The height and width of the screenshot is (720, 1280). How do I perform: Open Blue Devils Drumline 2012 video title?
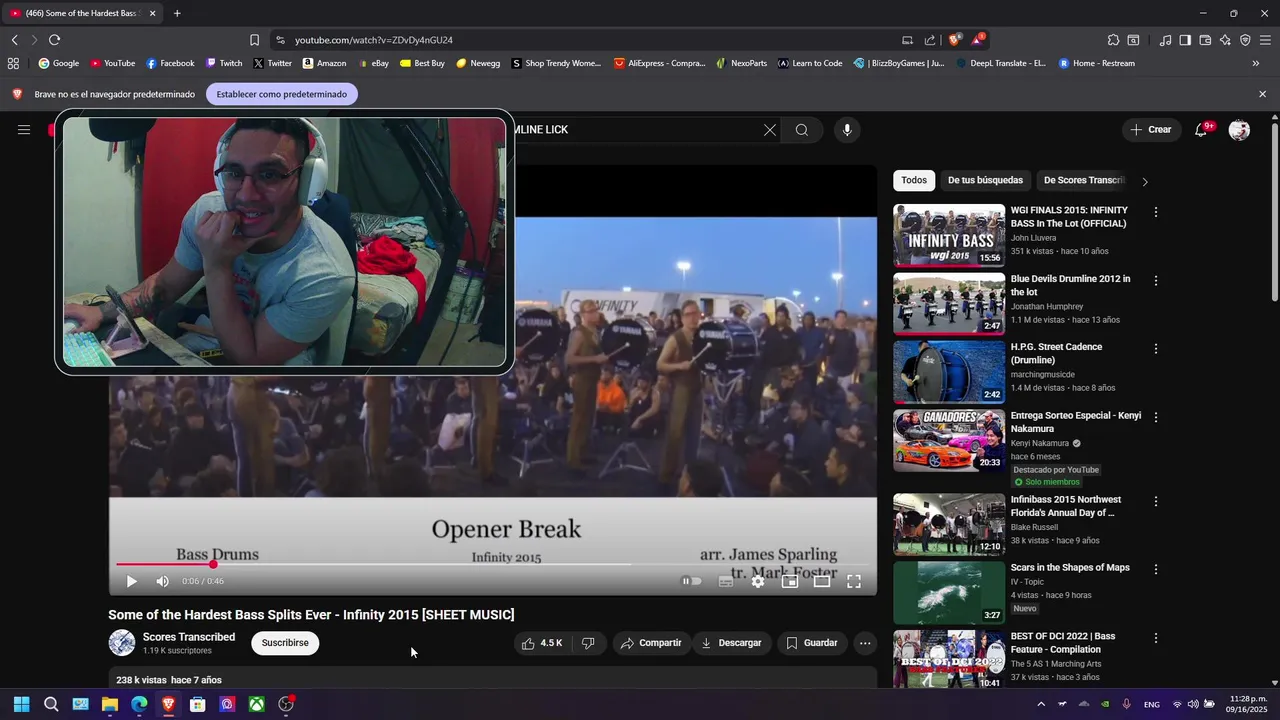[x=1070, y=285]
